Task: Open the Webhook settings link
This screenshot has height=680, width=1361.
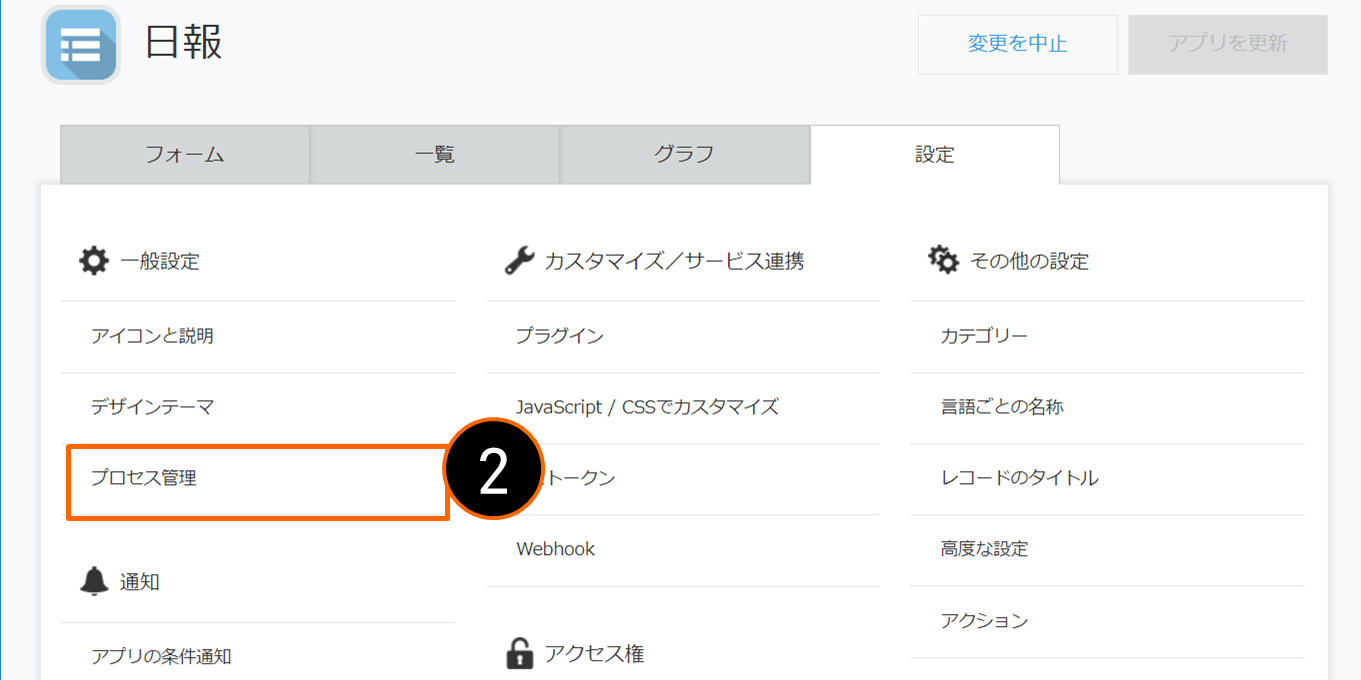Action: click(556, 549)
